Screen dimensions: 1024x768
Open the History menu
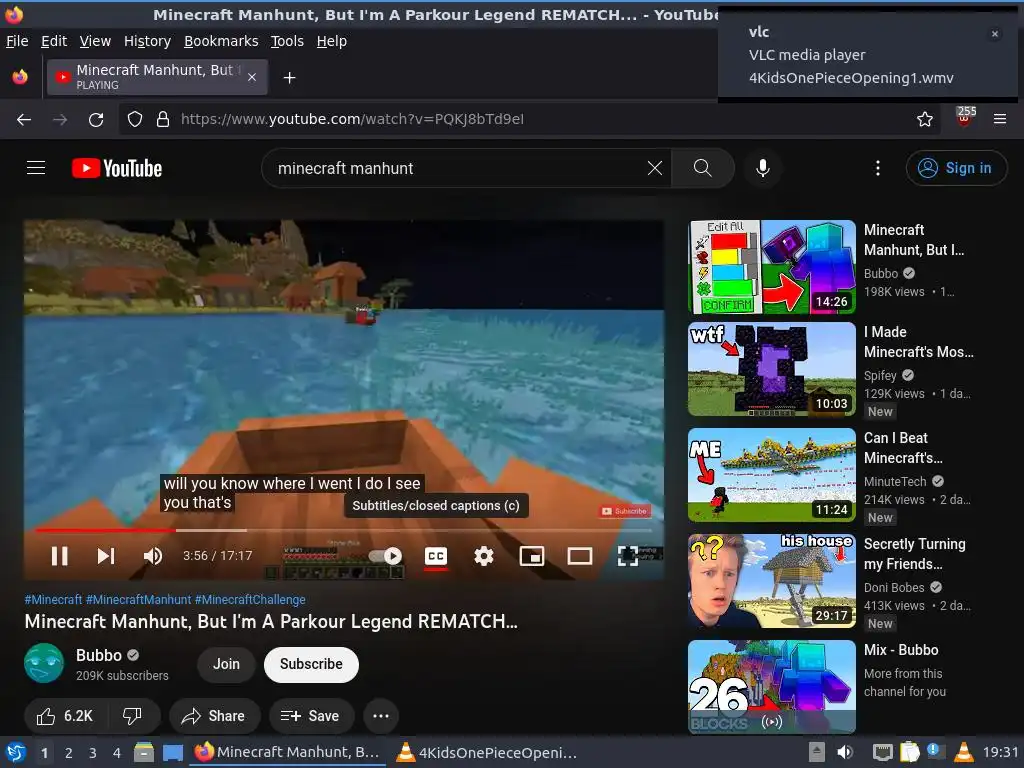pyautogui.click(x=147, y=41)
